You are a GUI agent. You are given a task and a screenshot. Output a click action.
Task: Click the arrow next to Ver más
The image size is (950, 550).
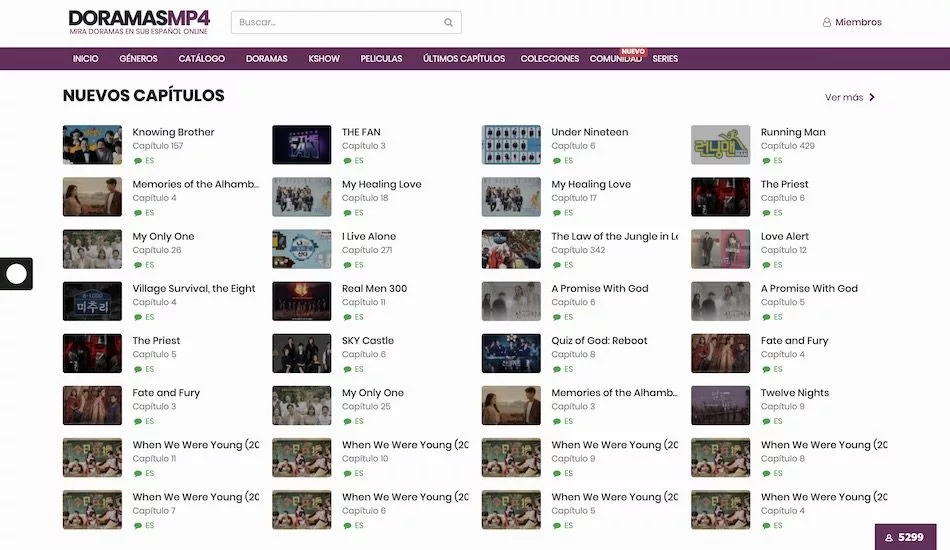tap(872, 97)
